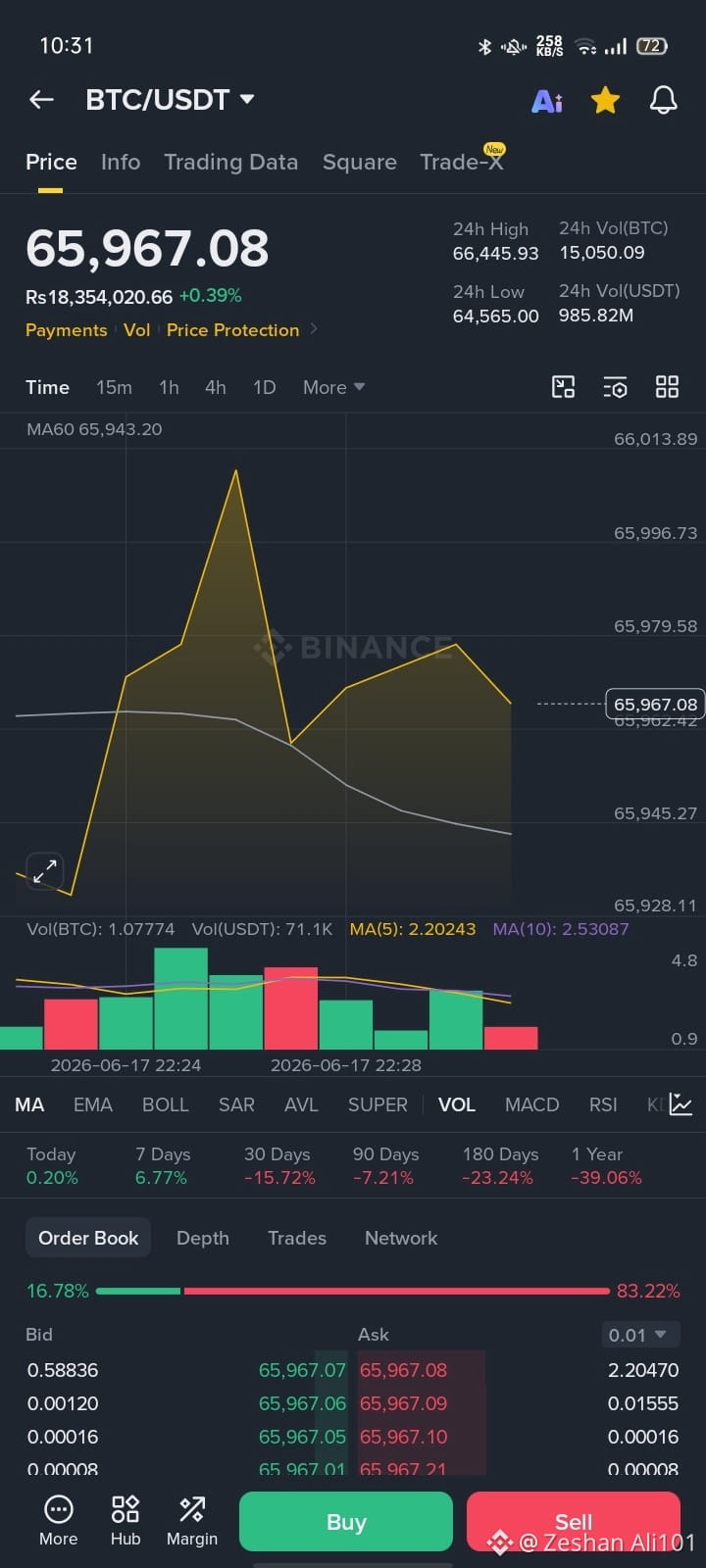The height and width of the screenshot is (1568, 706).
Task: Open the Trading Data tab
Action: [x=230, y=162]
